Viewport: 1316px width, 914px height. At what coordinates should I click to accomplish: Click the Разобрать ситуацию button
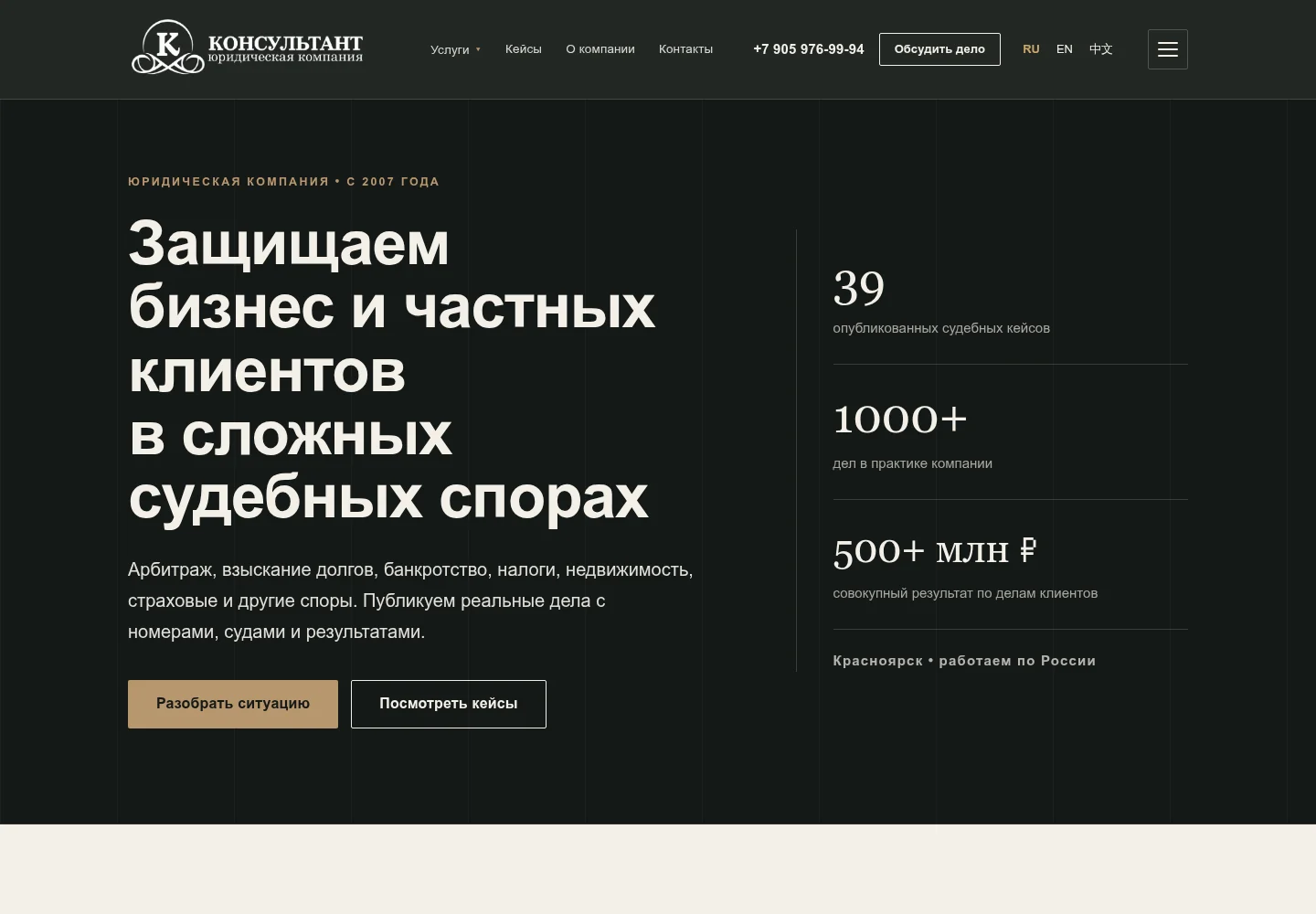point(233,704)
